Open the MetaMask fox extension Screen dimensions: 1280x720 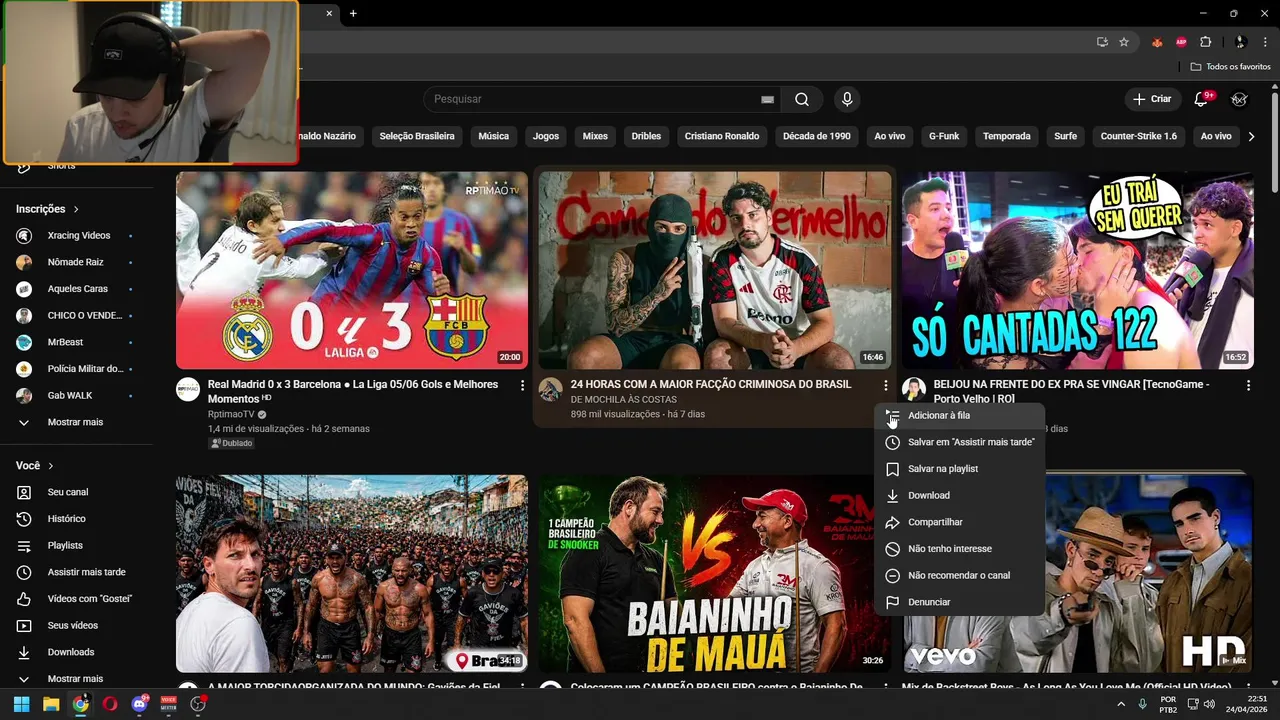[1158, 42]
